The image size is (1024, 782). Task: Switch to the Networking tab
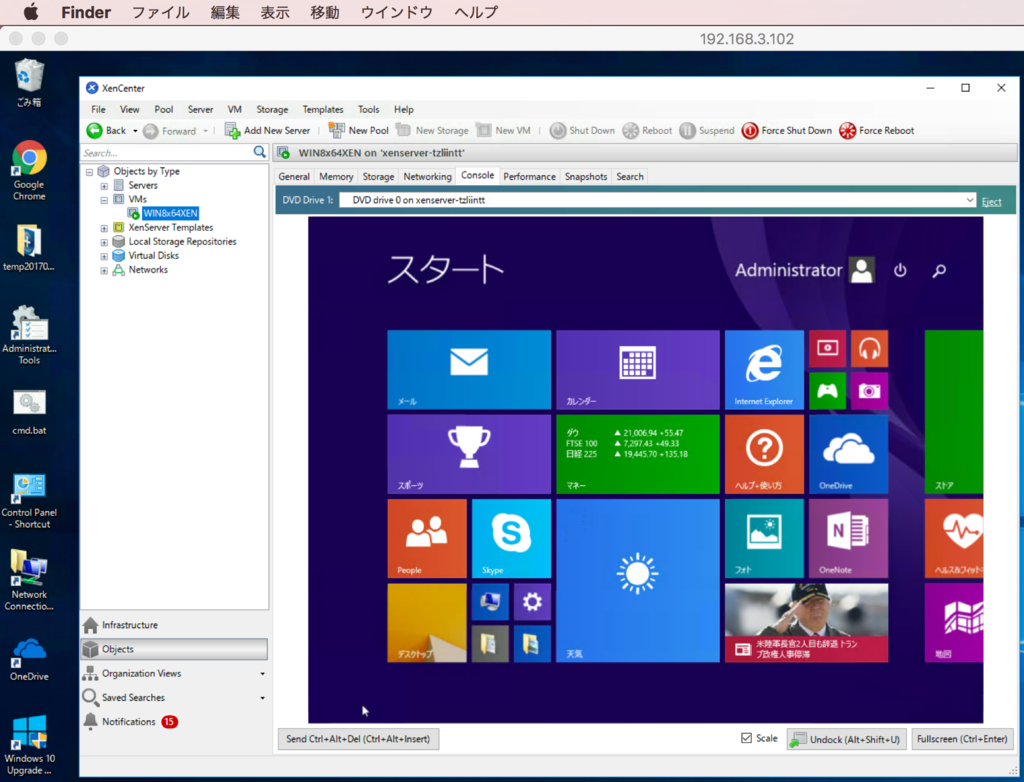(427, 176)
